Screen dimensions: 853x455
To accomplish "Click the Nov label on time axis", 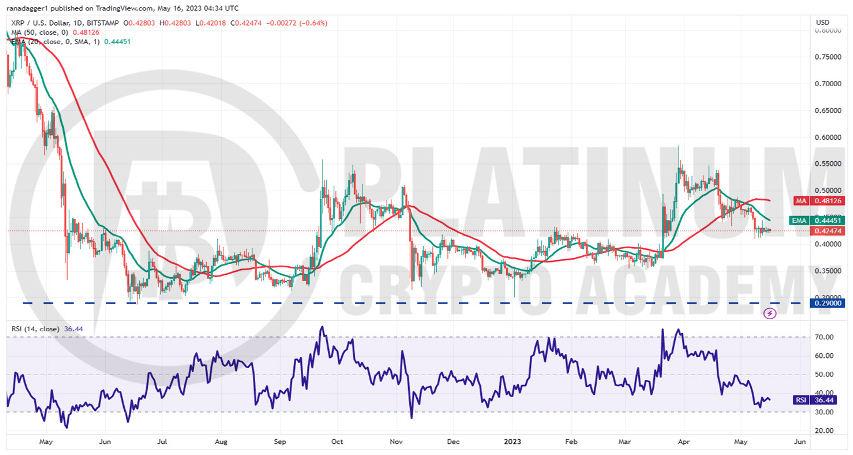I will [395, 441].
